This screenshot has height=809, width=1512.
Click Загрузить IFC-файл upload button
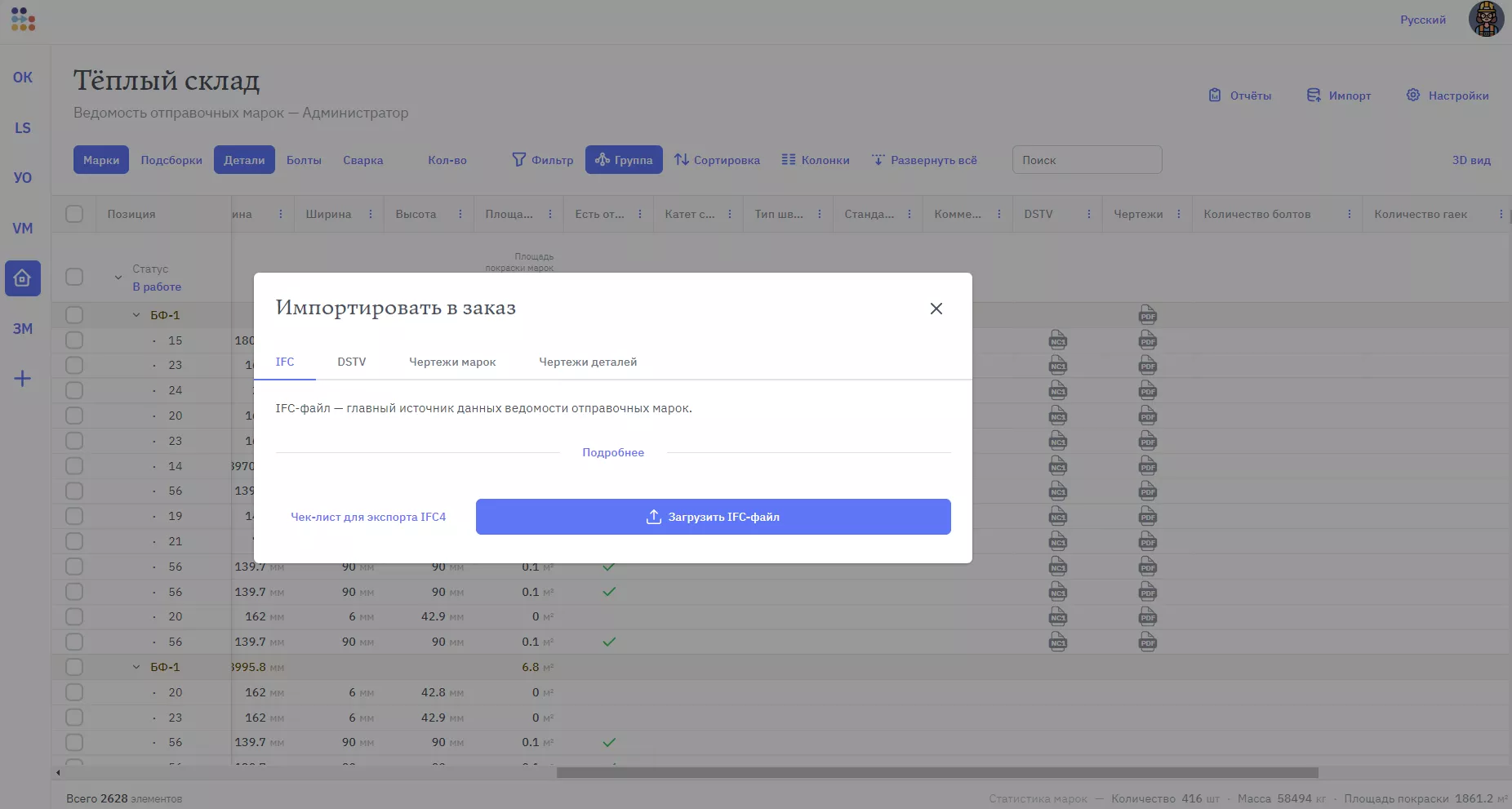tap(713, 517)
